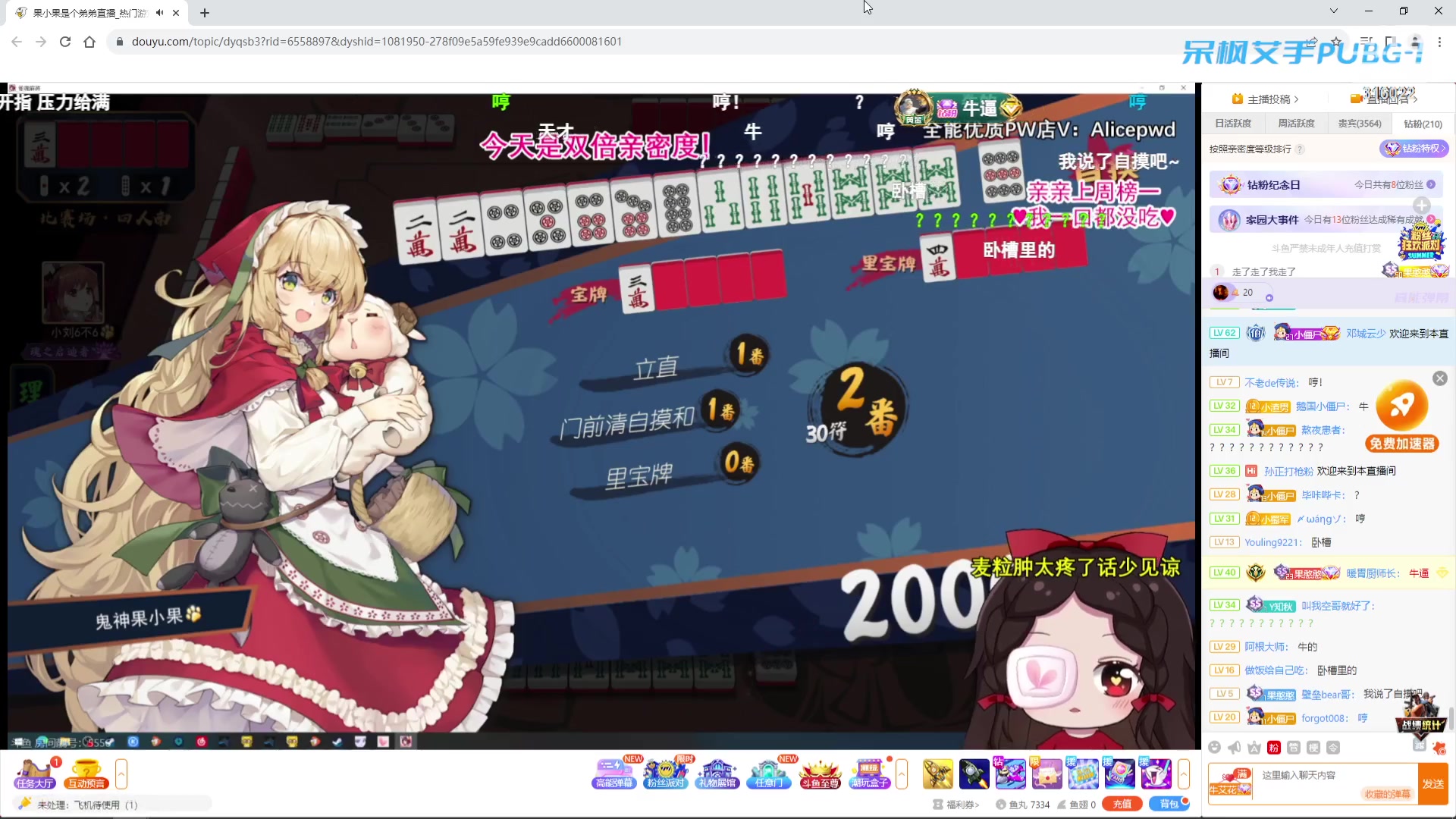
Task: Close the 免费加速器 floating ad
Action: pos(1440,378)
